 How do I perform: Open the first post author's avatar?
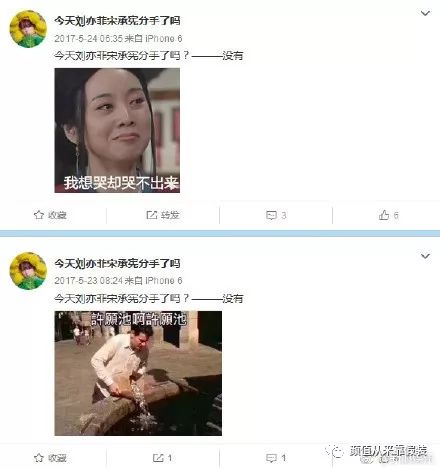[28, 29]
